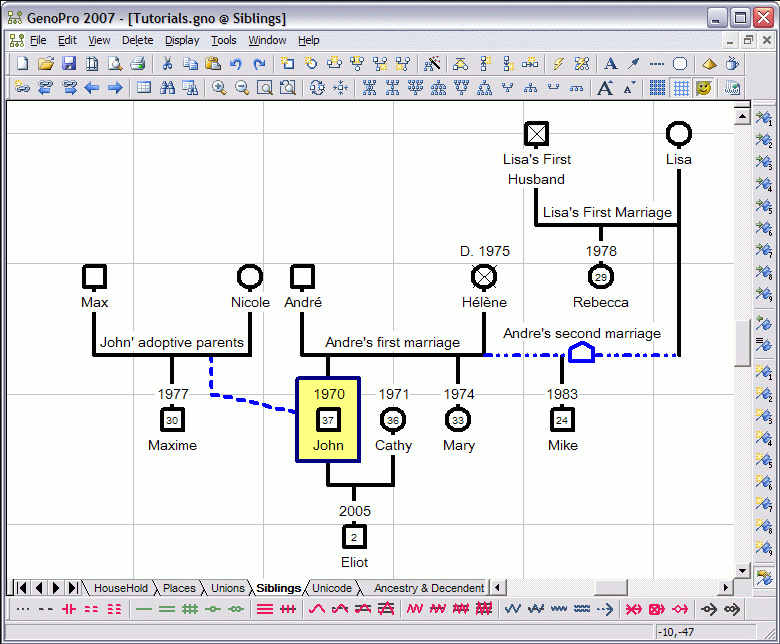780x644 pixels.
Task: Select Rebecca's circle symbol
Action: tap(600, 277)
